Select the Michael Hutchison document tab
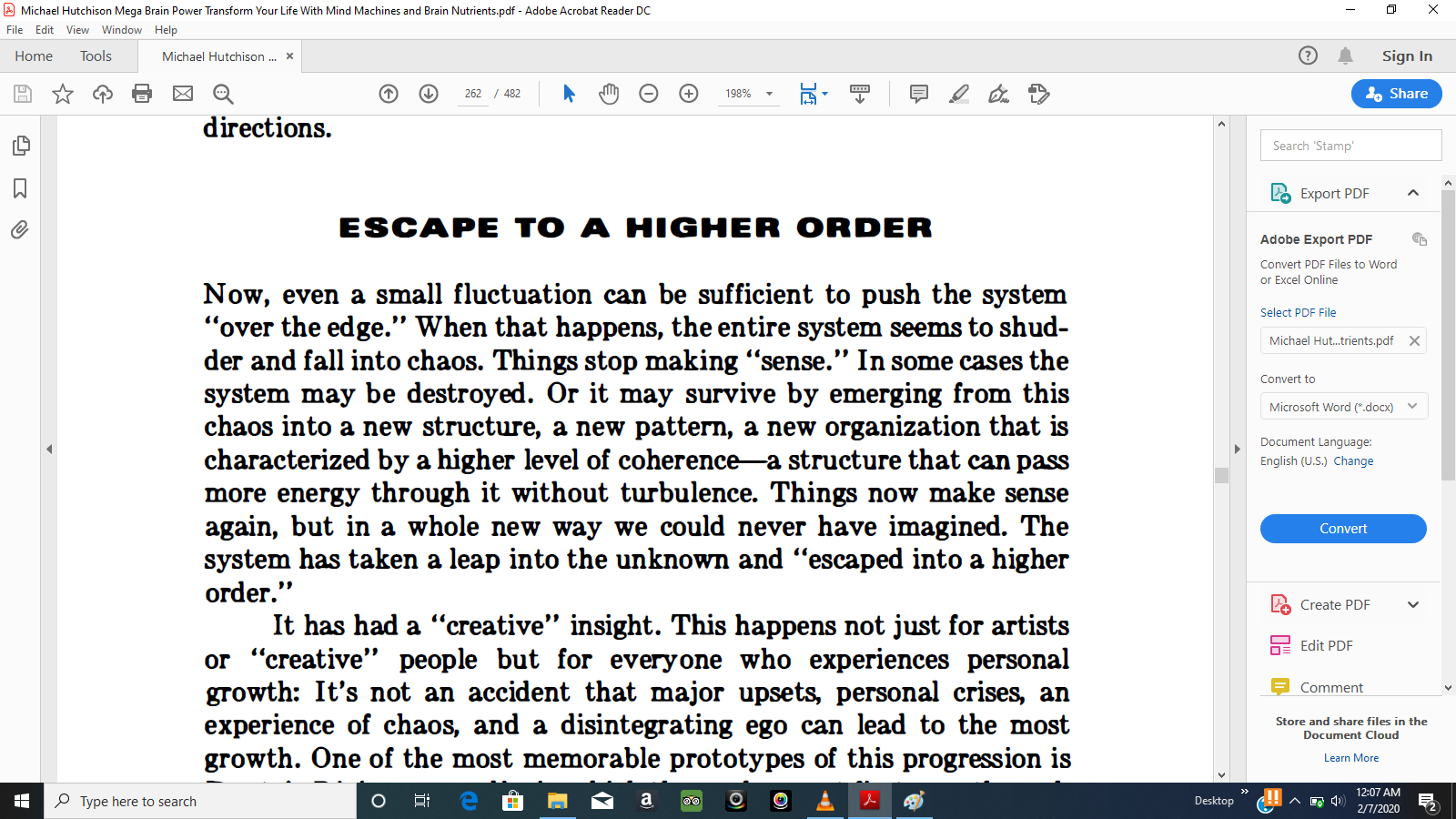The height and width of the screenshot is (819, 1456). tap(219, 56)
